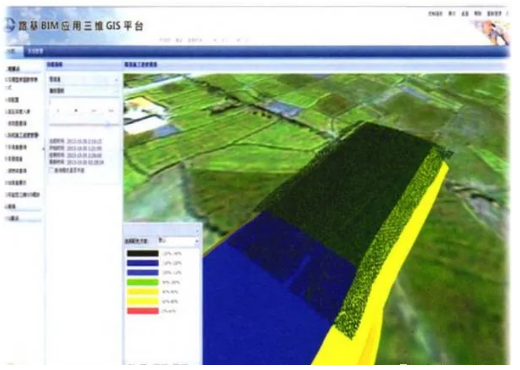Image resolution: width=520 pixels, height=370 pixels.
Task: Open the seventh left sidebar menu item
Action: 16,147
